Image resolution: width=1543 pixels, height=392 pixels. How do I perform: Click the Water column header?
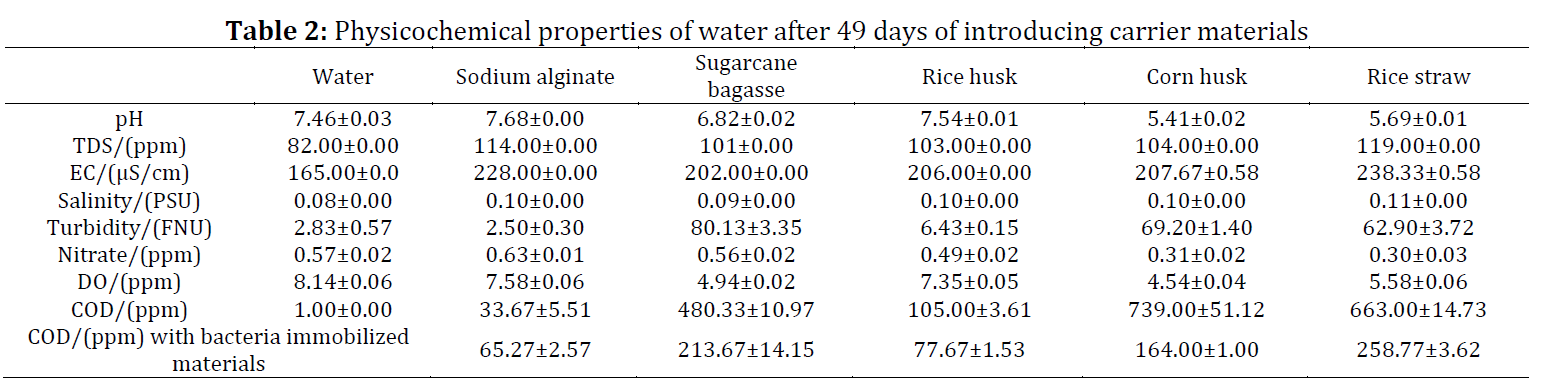(x=343, y=77)
